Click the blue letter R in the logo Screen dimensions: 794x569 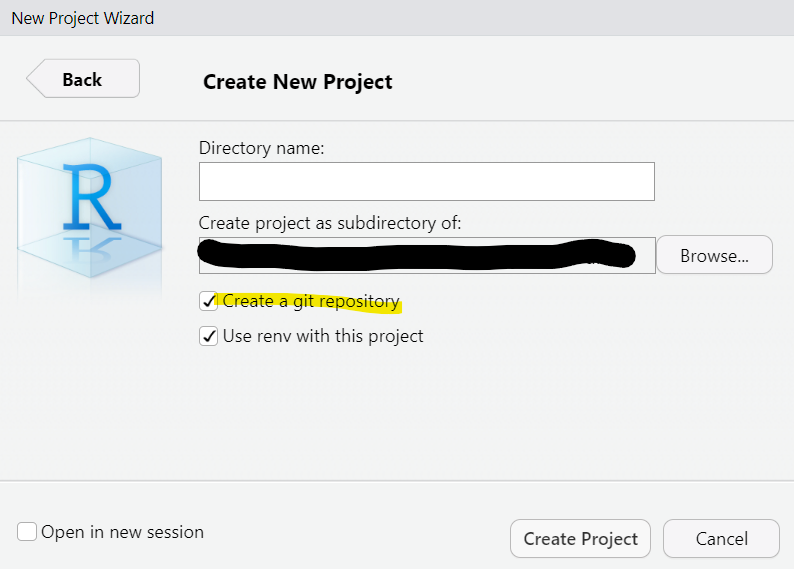[x=90, y=195]
